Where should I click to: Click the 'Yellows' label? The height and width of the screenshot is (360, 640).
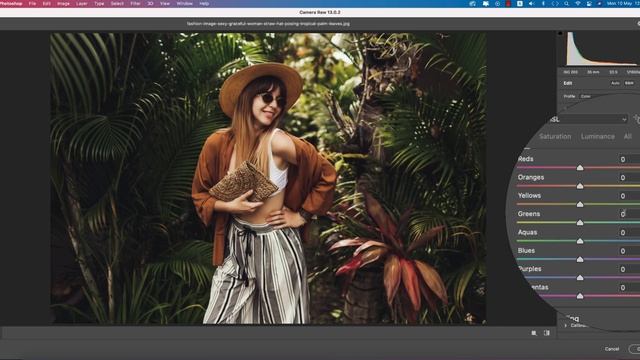coord(529,196)
